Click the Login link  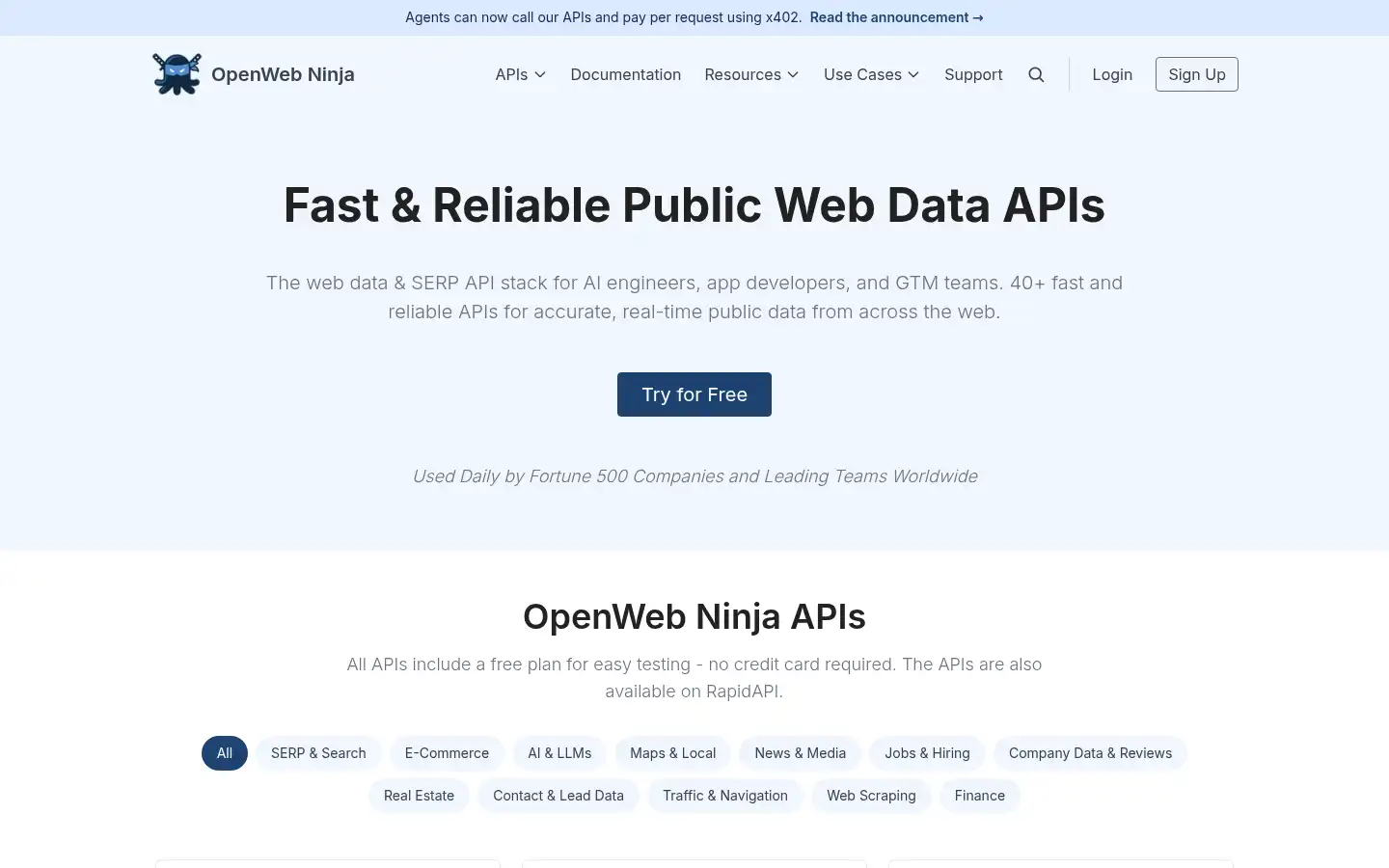1112,74
